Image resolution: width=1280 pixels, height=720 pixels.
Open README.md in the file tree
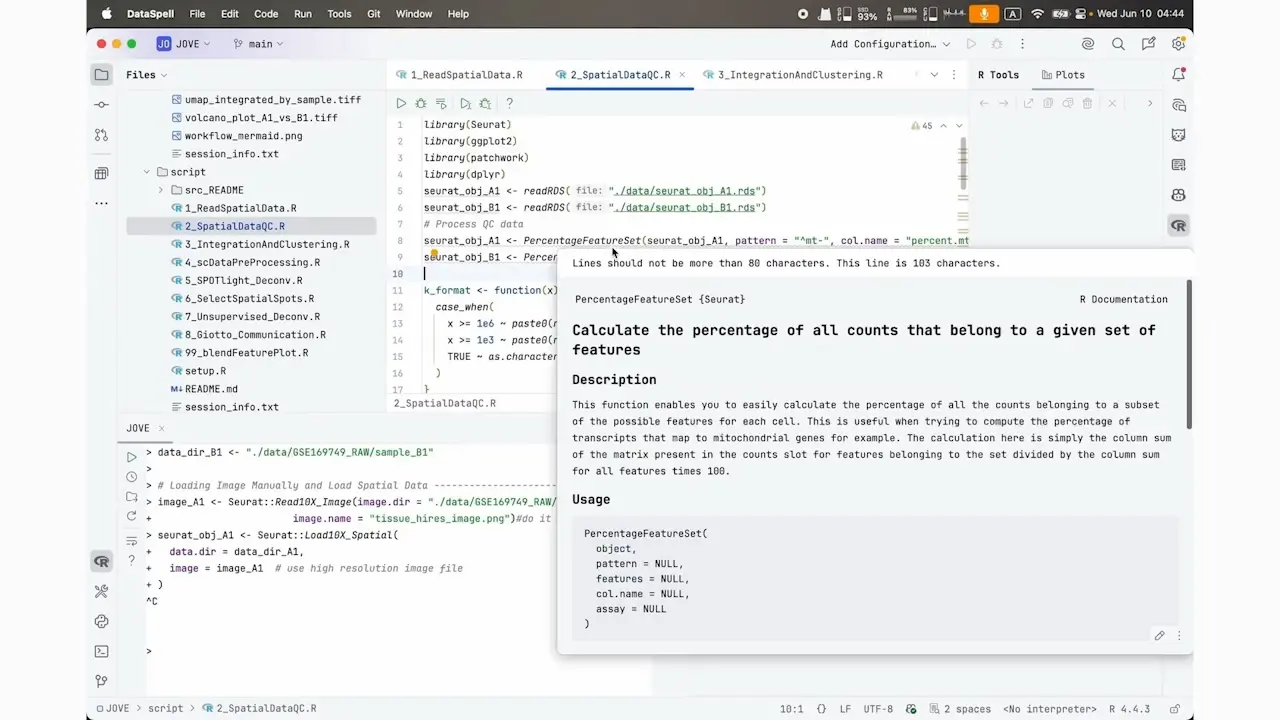pyautogui.click(x=211, y=389)
